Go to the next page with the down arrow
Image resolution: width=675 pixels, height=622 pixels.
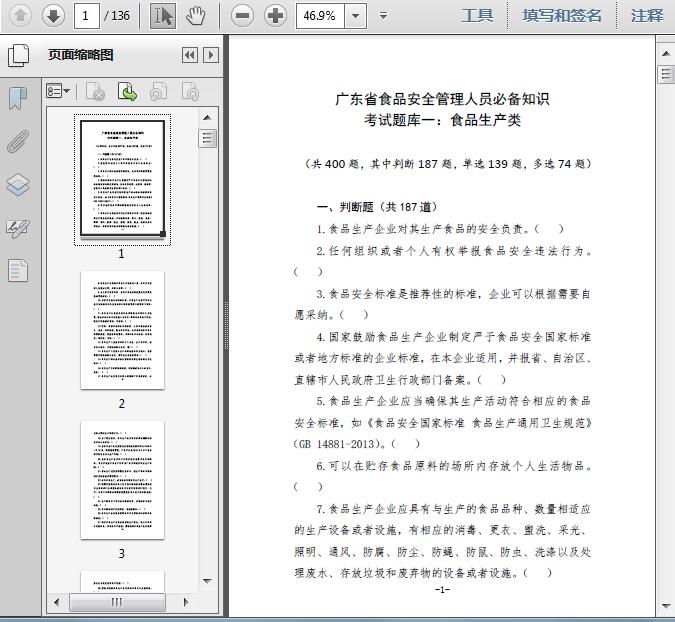coord(53,15)
